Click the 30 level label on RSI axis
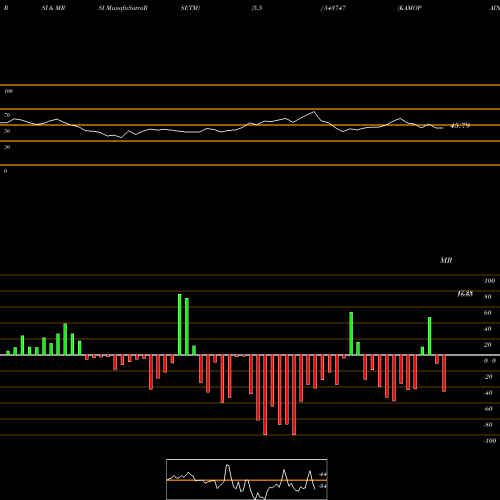This screenshot has width=500, height=500. click(x=7, y=147)
